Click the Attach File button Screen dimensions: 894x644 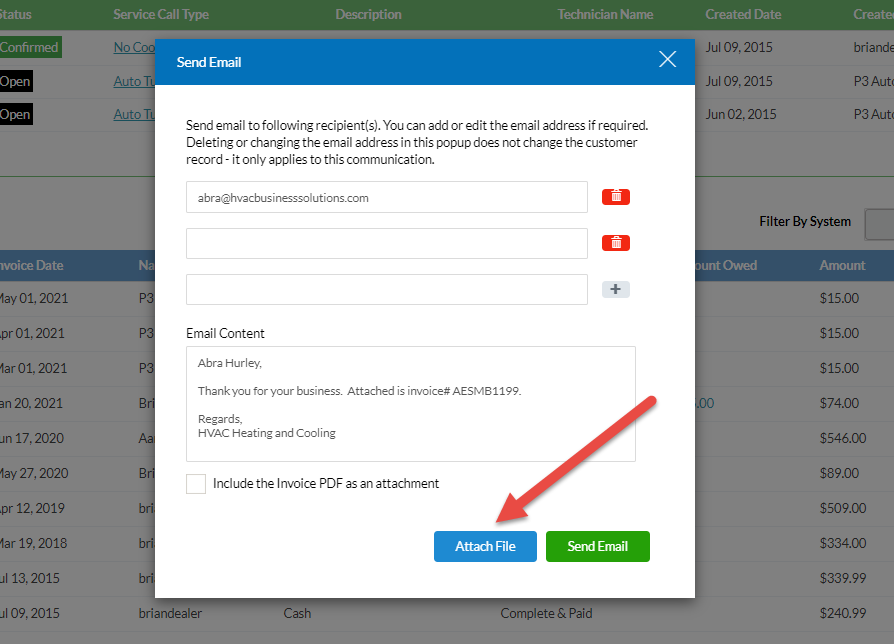[485, 546]
